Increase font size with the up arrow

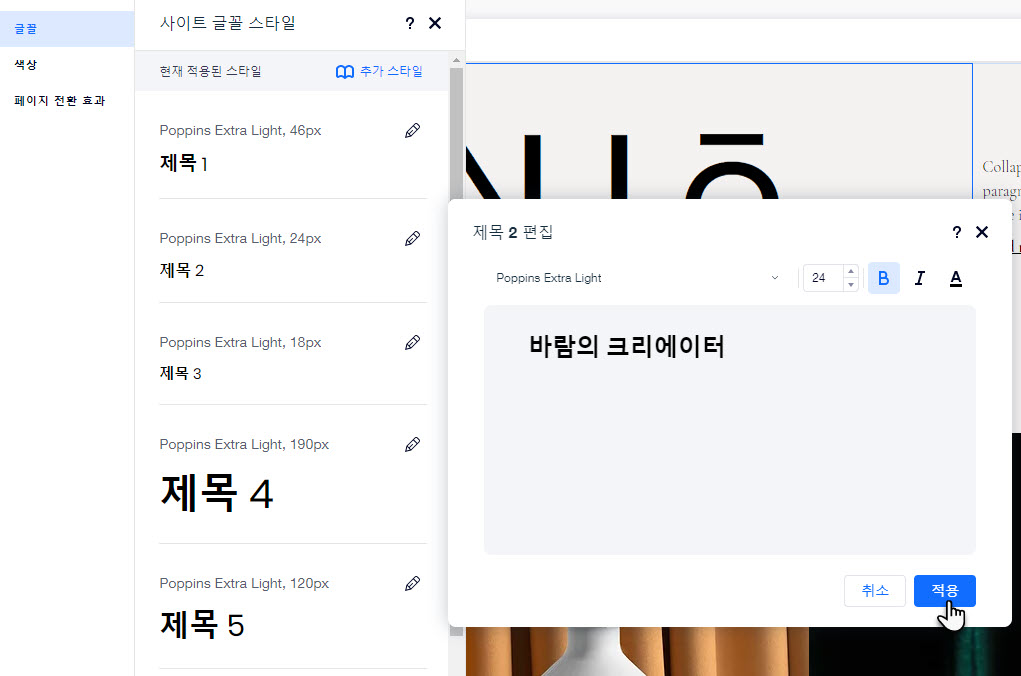point(850,272)
